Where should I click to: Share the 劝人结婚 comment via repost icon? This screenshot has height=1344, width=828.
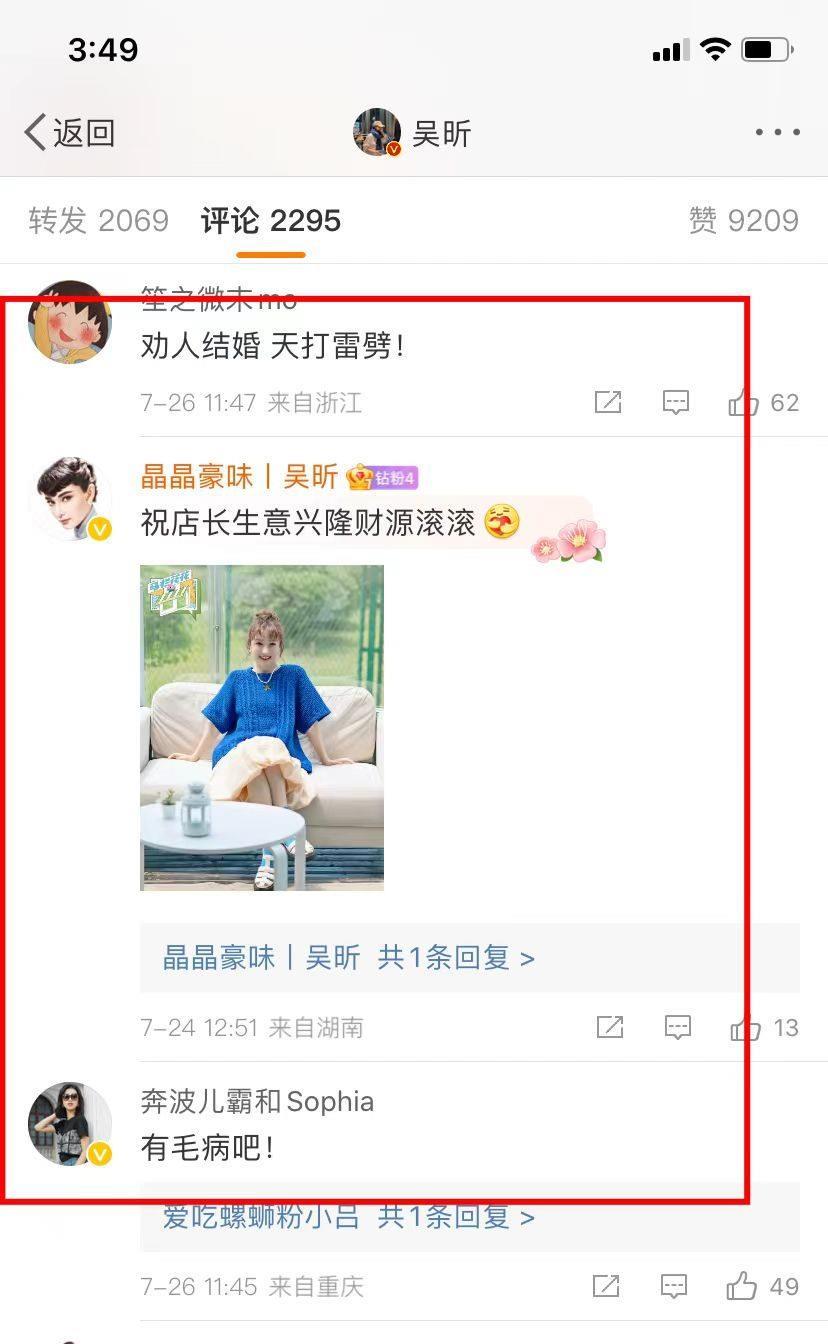point(608,402)
